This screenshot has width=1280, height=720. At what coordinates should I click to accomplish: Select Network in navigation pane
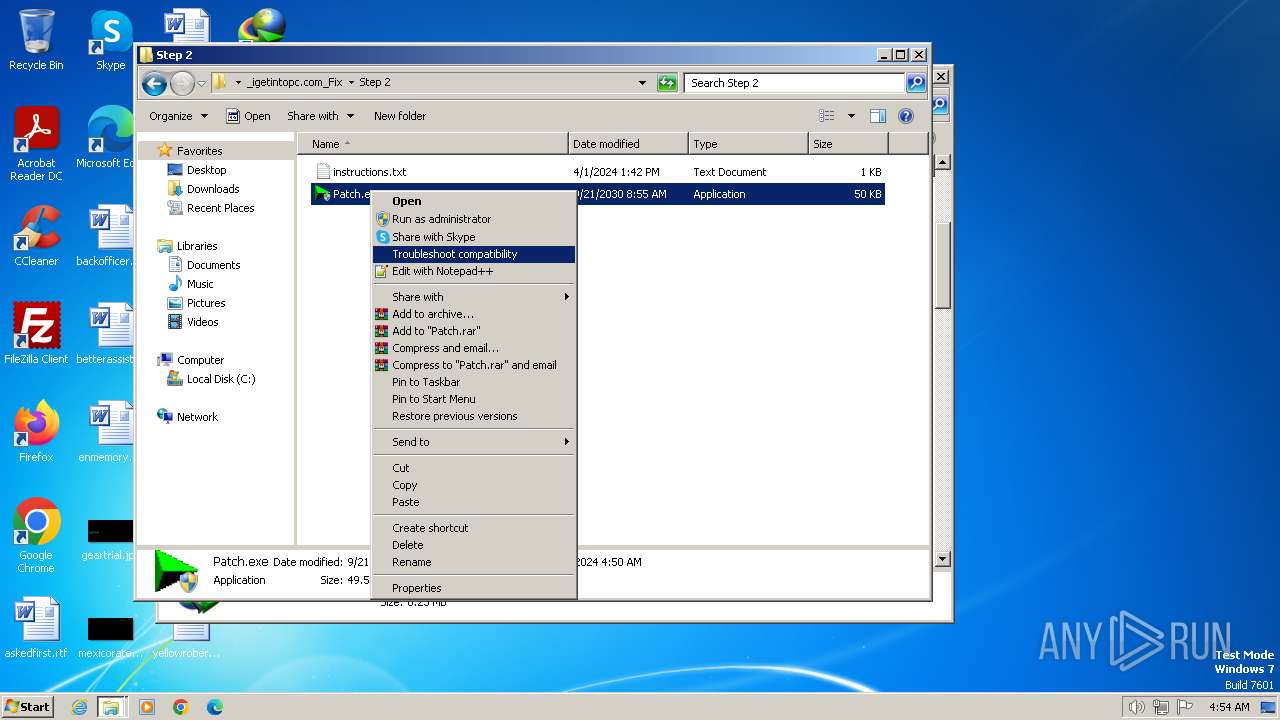pyautogui.click(x=196, y=417)
